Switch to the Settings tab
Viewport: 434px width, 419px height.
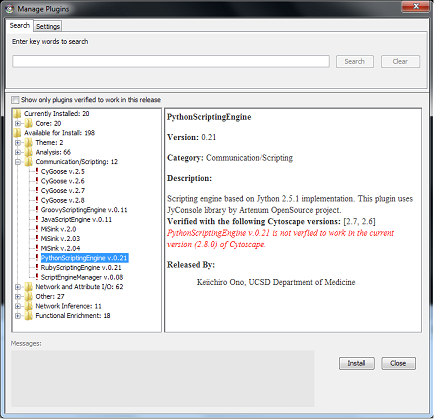[x=48, y=26]
